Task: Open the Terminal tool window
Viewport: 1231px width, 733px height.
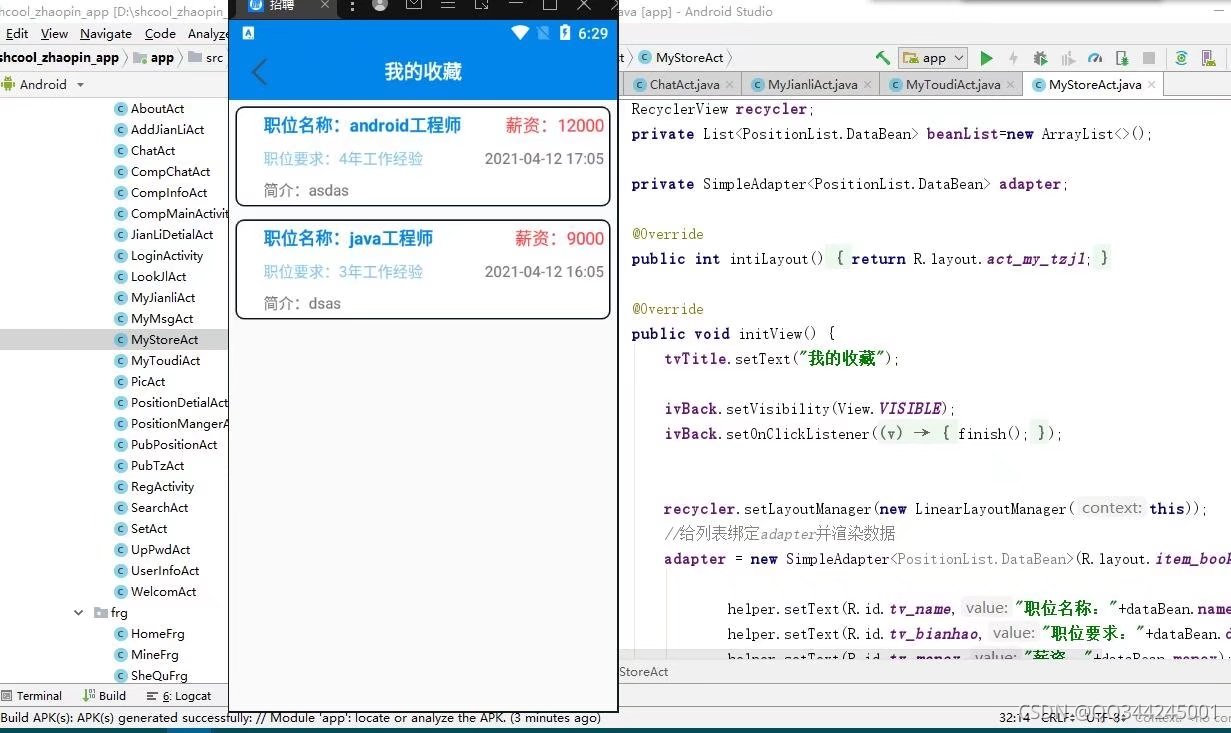Action: point(32,696)
